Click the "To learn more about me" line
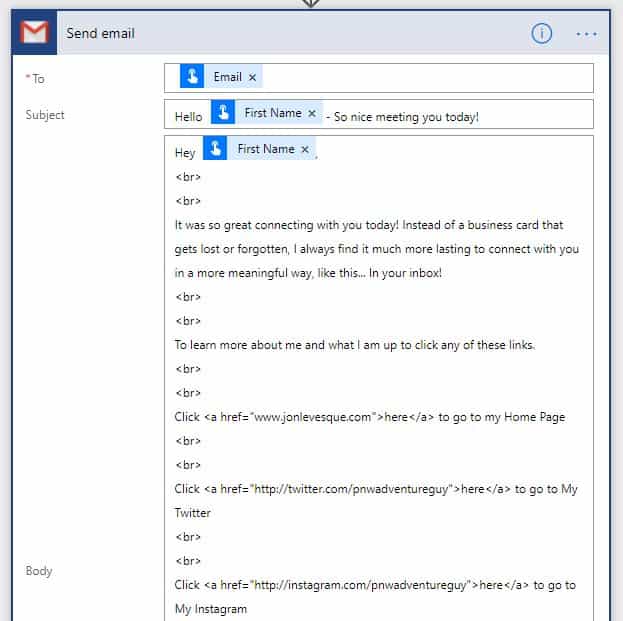623x621 pixels. [355, 345]
